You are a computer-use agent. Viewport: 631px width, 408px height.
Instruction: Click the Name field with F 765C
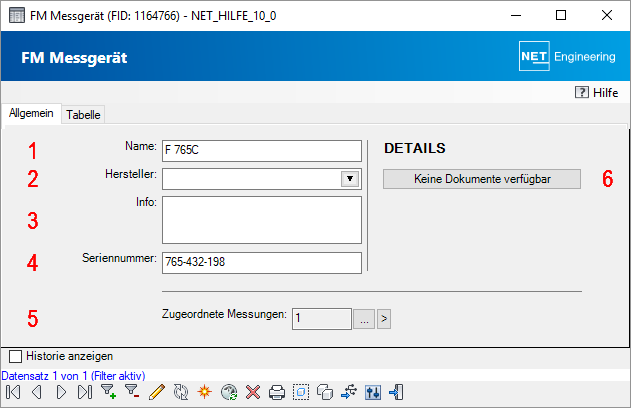262,150
